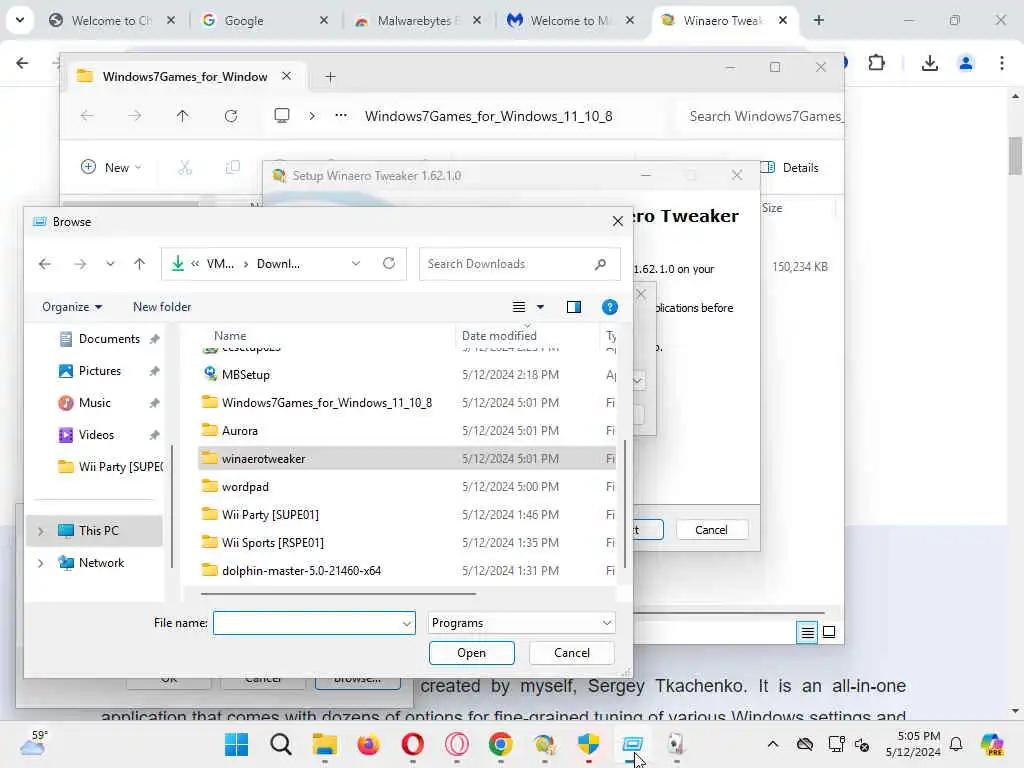Switch to the Google browser tab
Image resolution: width=1024 pixels, height=768 pixels.
(x=263, y=21)
